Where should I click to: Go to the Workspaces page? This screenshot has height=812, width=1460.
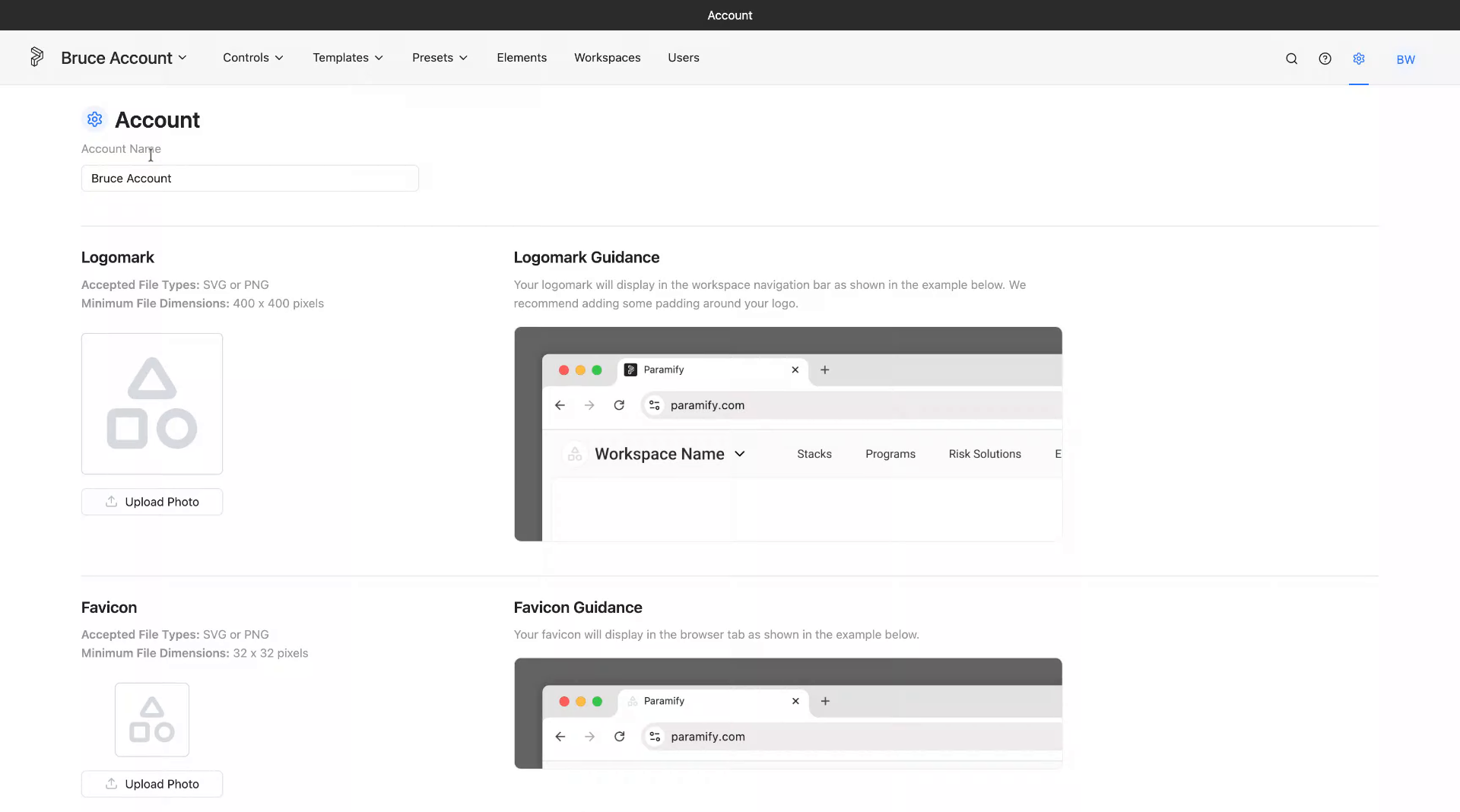pos(607,58)
